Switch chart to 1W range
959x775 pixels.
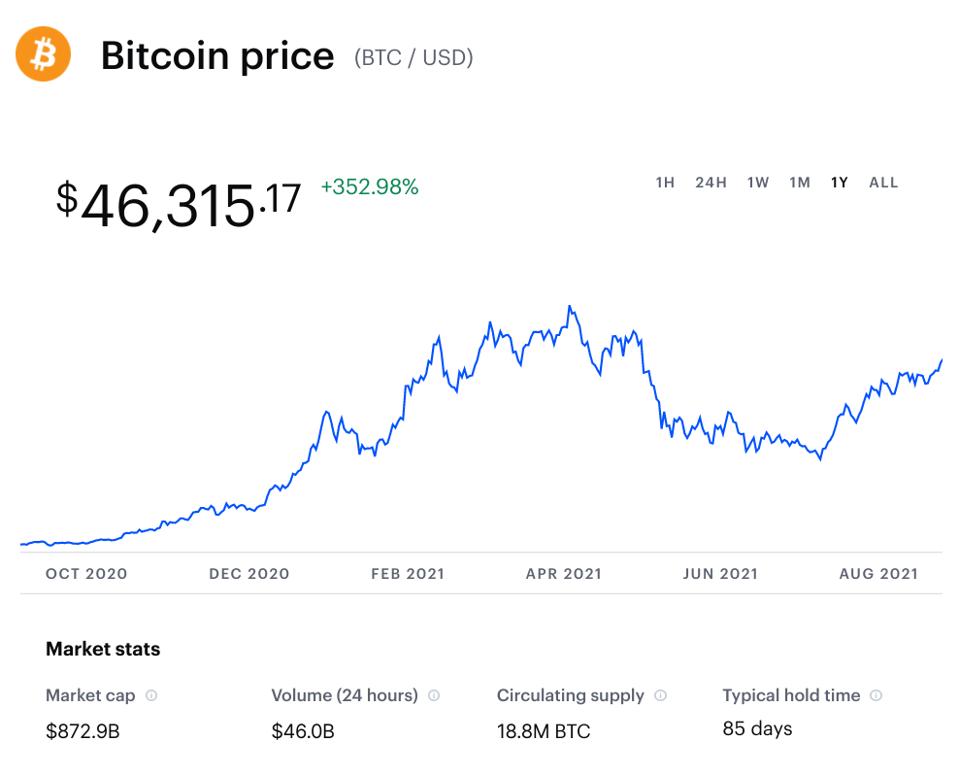pyautogui.click(x=758, y=182)
